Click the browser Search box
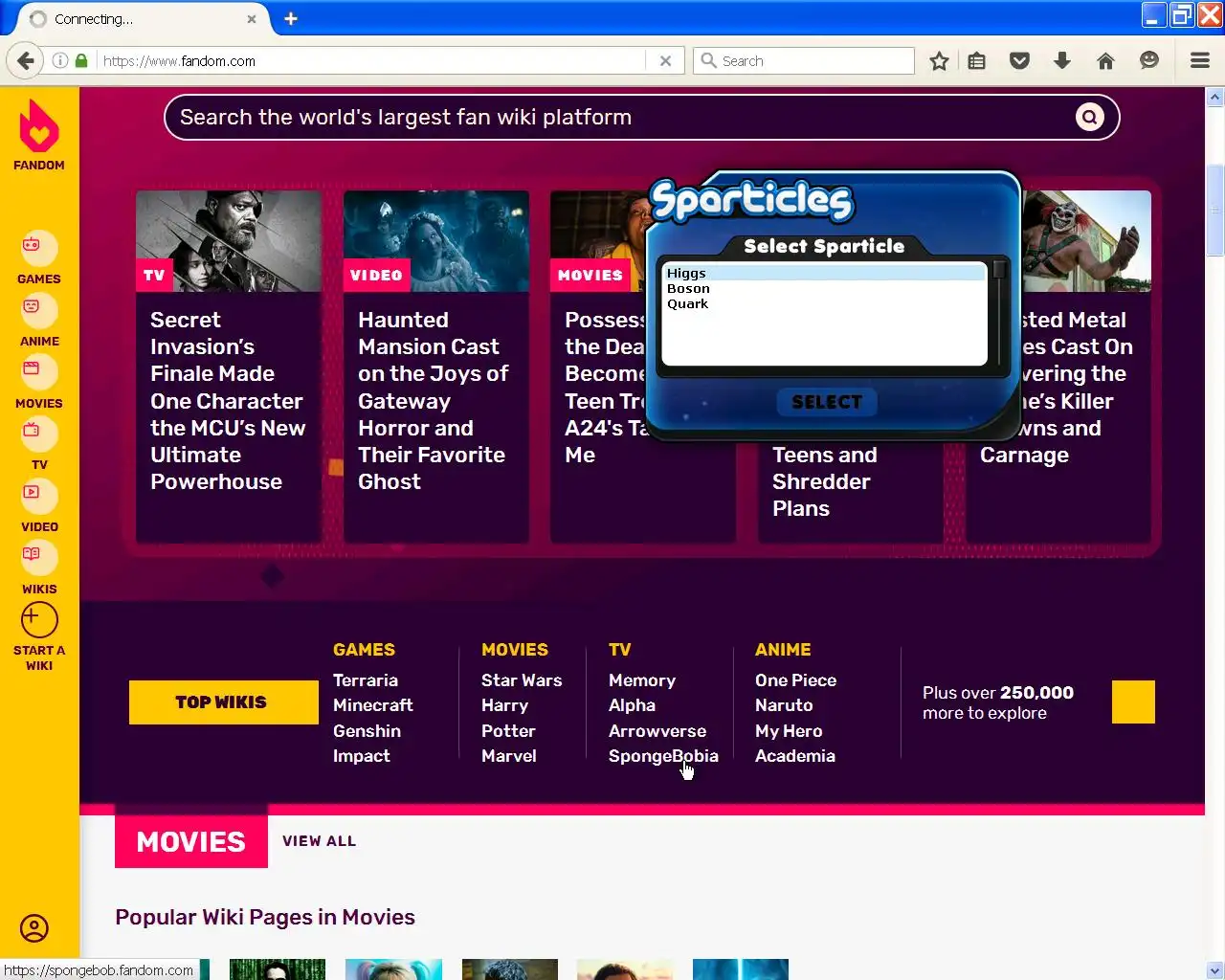This screenshot has width=1225, height=980. pos(804,60)
